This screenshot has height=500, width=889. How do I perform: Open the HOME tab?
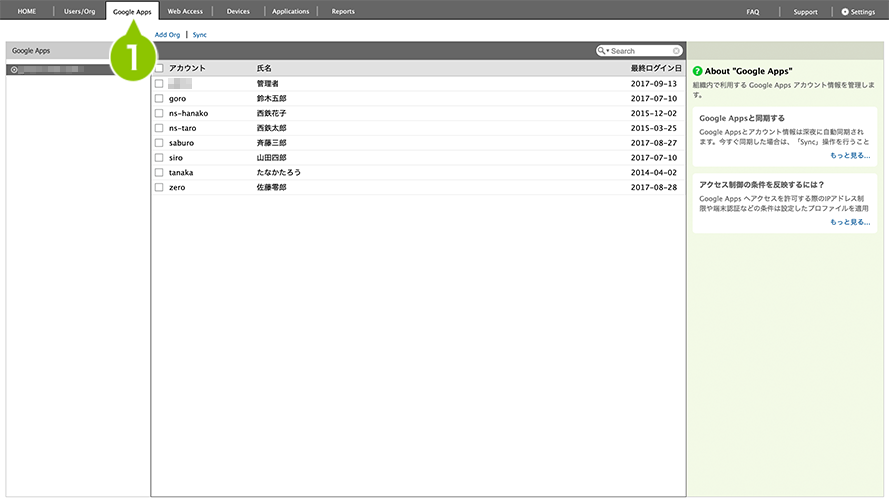point(27,11)
